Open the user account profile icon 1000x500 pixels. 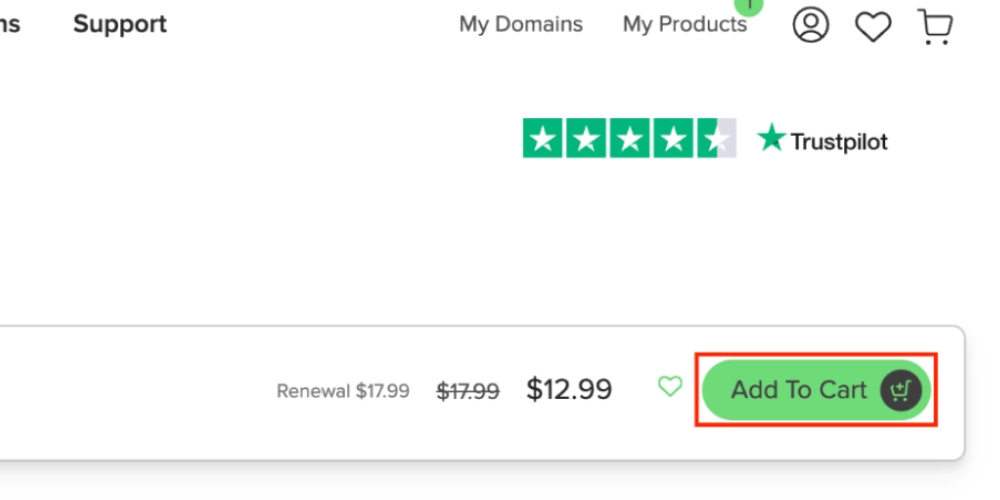(811, 25)
